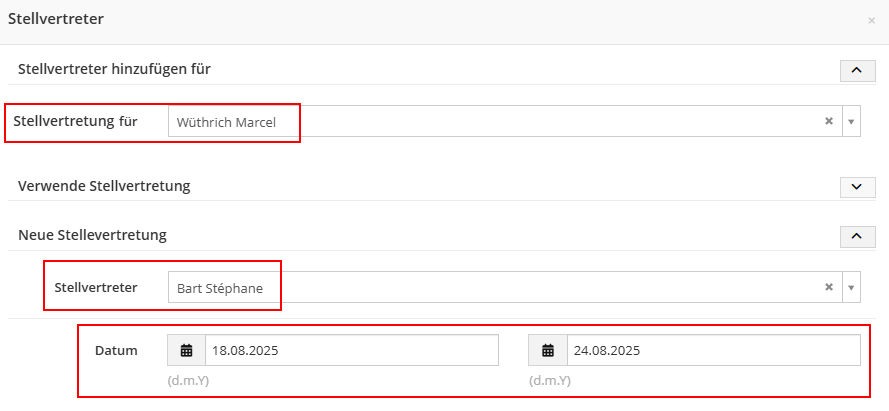889x411 pixels.
Task: Open calendar picker for end date 24.08.2025
Action: coord(548,350)
